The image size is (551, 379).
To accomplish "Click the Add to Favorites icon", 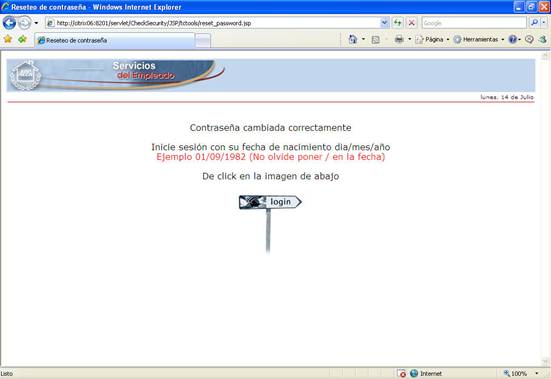I will pyautogui.click(x=22, y=39).
